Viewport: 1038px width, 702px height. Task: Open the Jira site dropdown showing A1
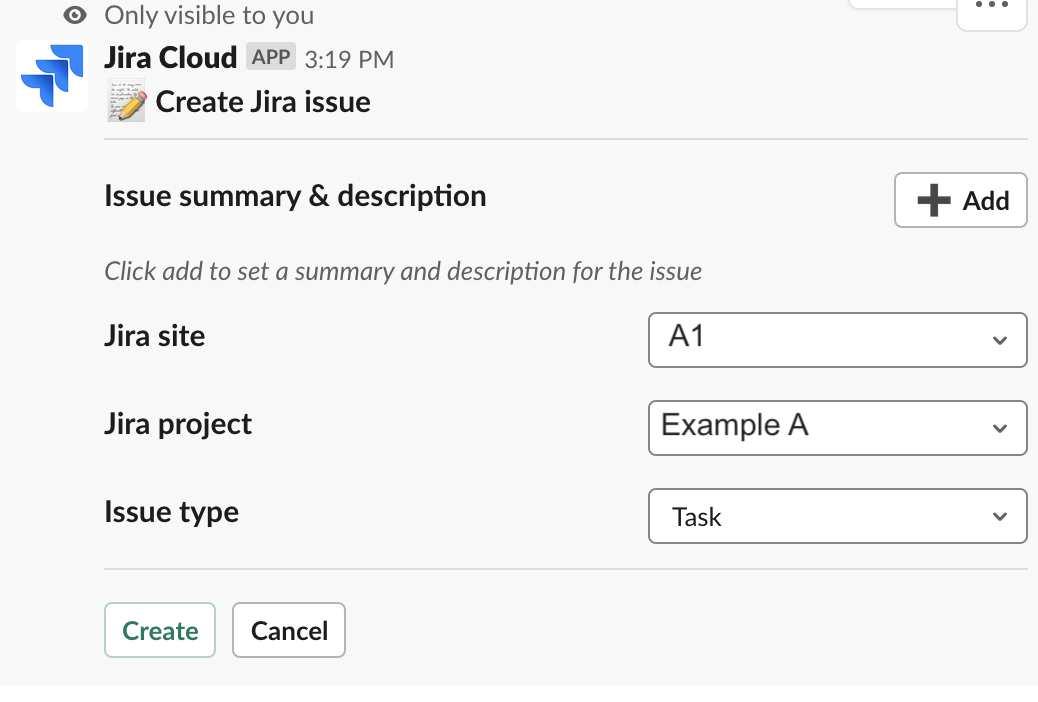click(x=837, y=340)
